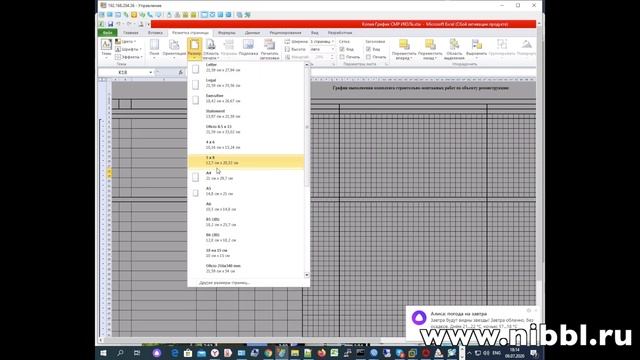
Task: Switch to the Data (Данные) tab
Action: click(x=252, y=33)
